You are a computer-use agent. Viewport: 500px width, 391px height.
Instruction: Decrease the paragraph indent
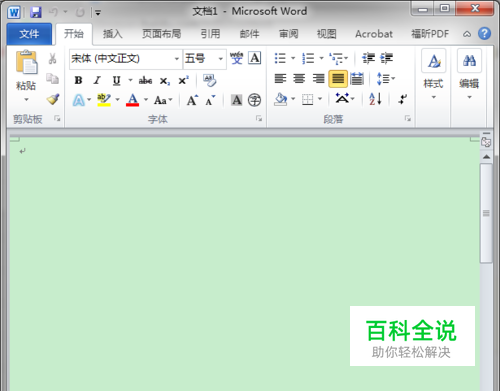pyautogui.click(x=369, y=58)
